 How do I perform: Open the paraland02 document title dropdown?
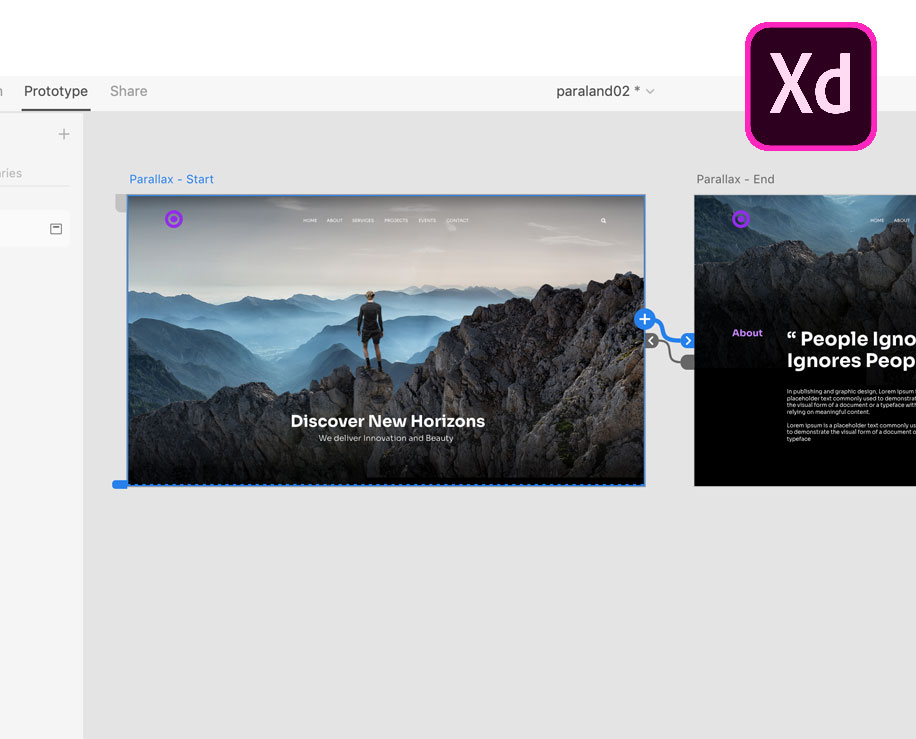click(x=605, y=91)
